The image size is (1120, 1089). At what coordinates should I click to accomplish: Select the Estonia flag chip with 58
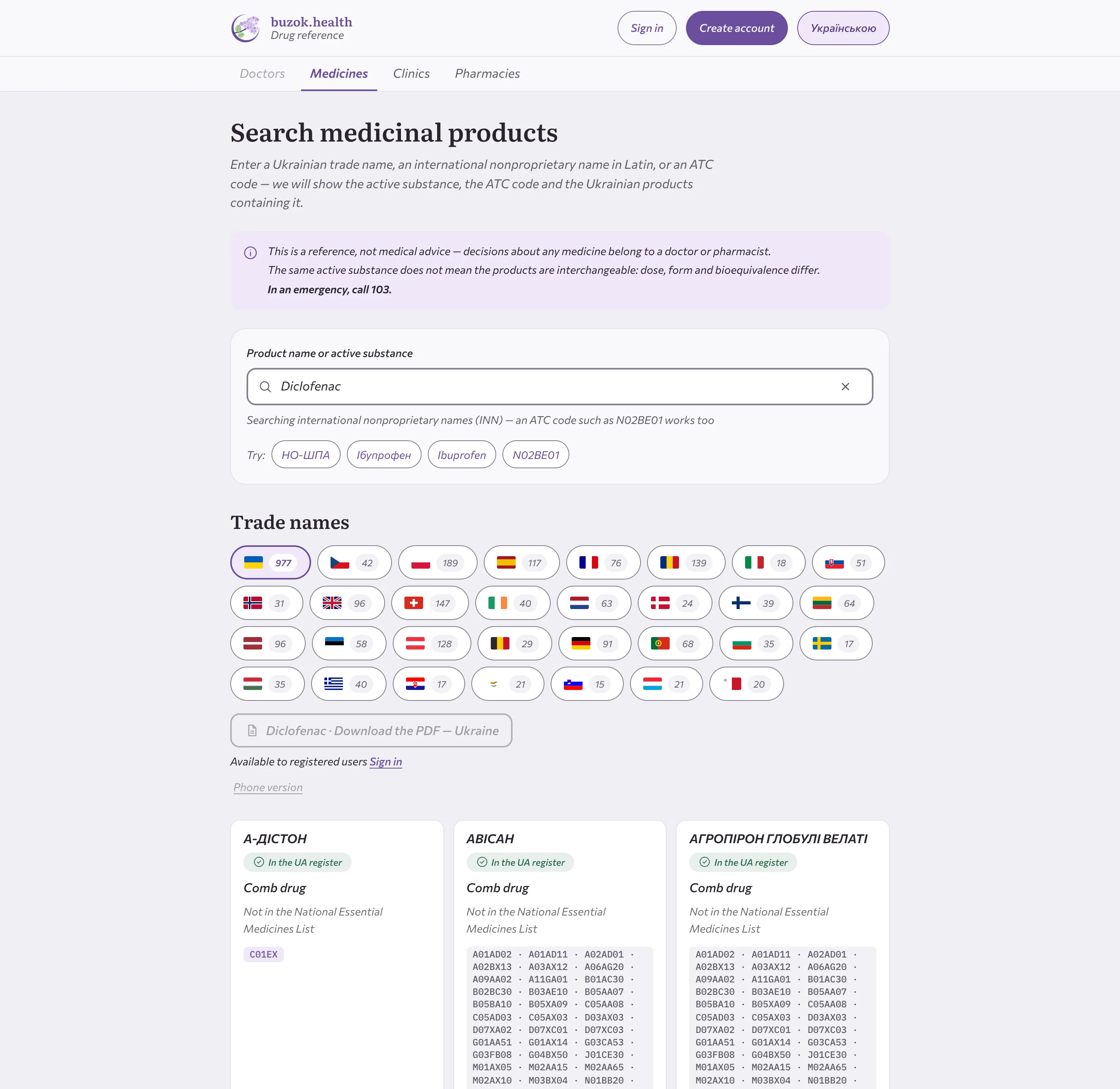(349, 643)
